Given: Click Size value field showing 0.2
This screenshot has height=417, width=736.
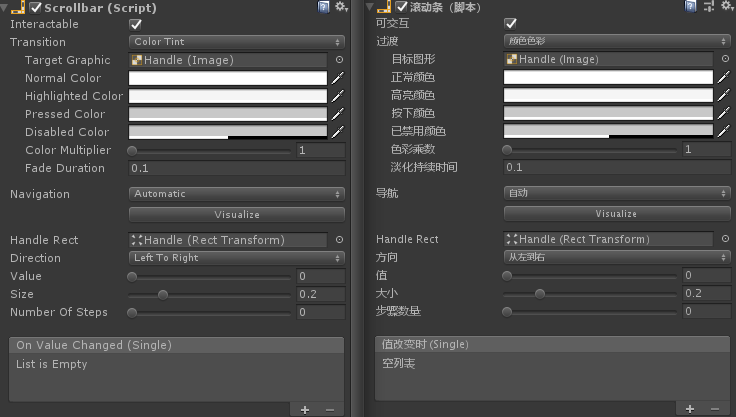Looking at the screenshot, I should (x=321, y=294).
